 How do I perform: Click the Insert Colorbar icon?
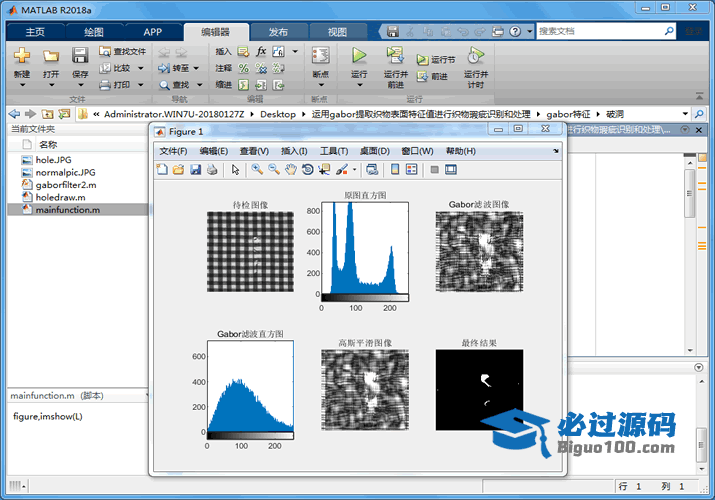click(395, 170)
